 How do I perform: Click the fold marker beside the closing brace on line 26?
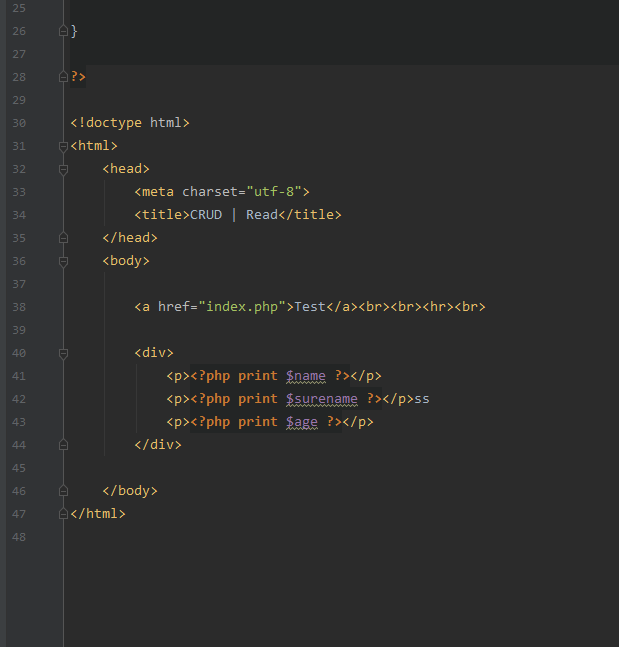[63, 31]
